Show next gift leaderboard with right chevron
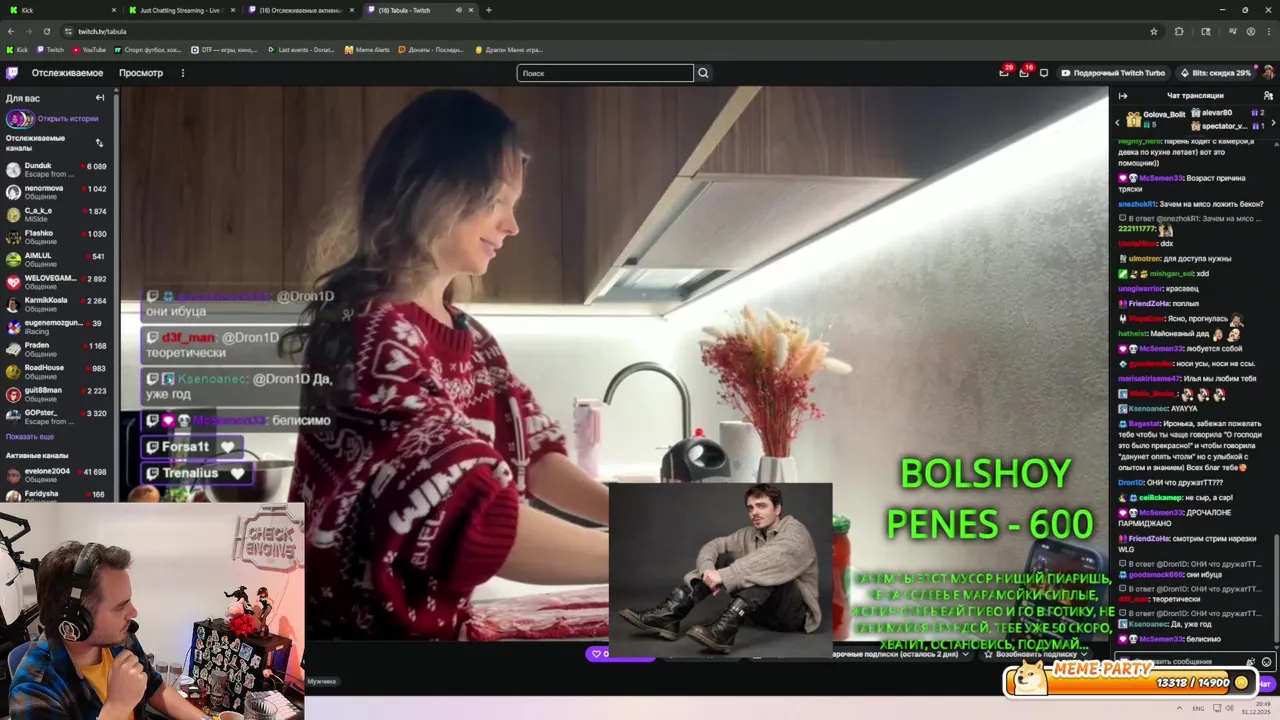 click(x=1273, y=122)
